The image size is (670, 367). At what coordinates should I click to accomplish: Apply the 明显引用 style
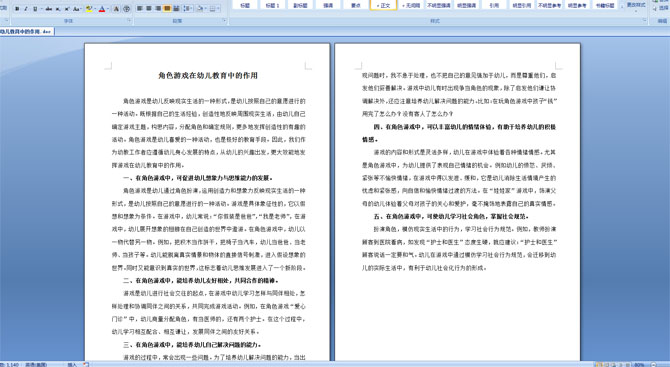(x=522, y=5)
